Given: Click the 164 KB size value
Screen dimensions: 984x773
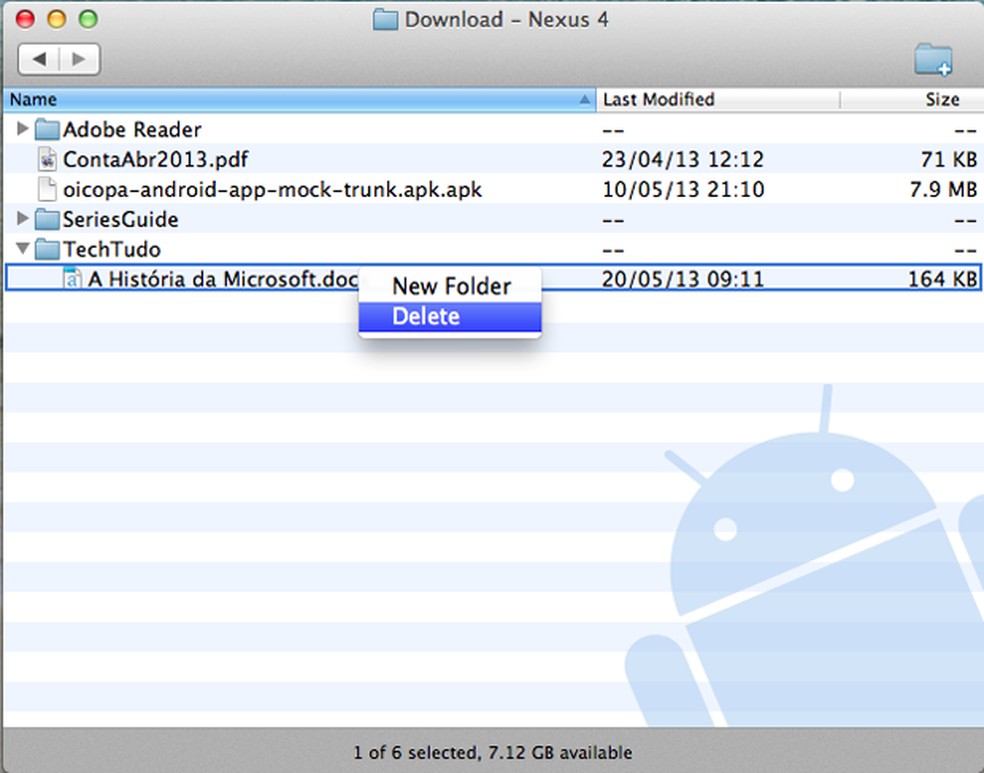Looking at the screenshot, I should (943, 279).
